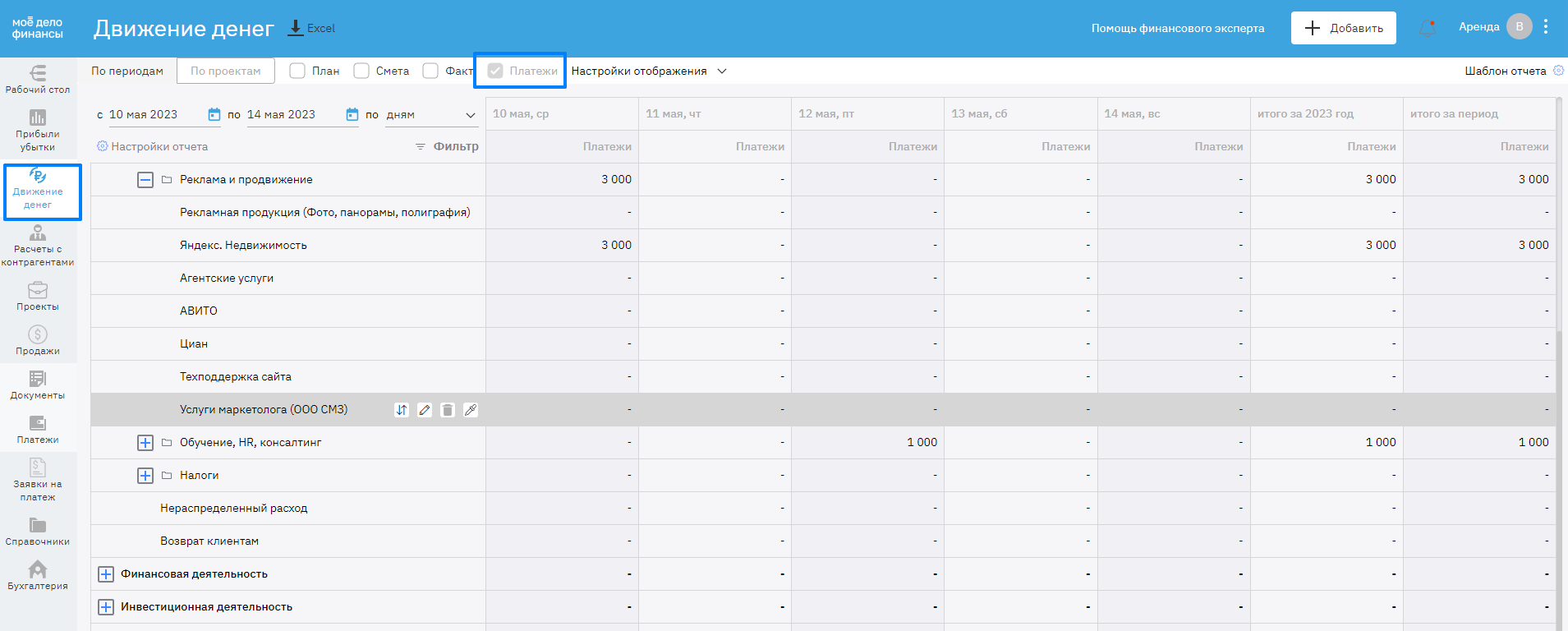Collapse the Реклама и продвижение group

tap(145, 180)
